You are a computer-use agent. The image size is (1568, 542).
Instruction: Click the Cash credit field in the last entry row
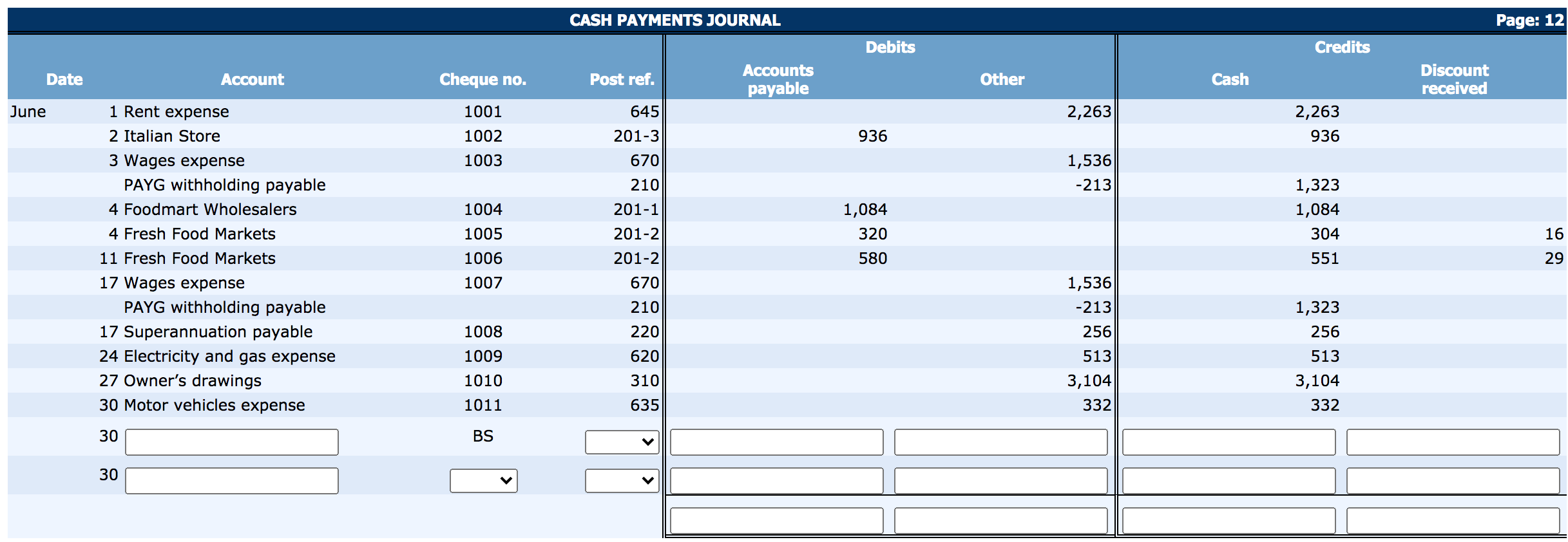click(1229, 481)
